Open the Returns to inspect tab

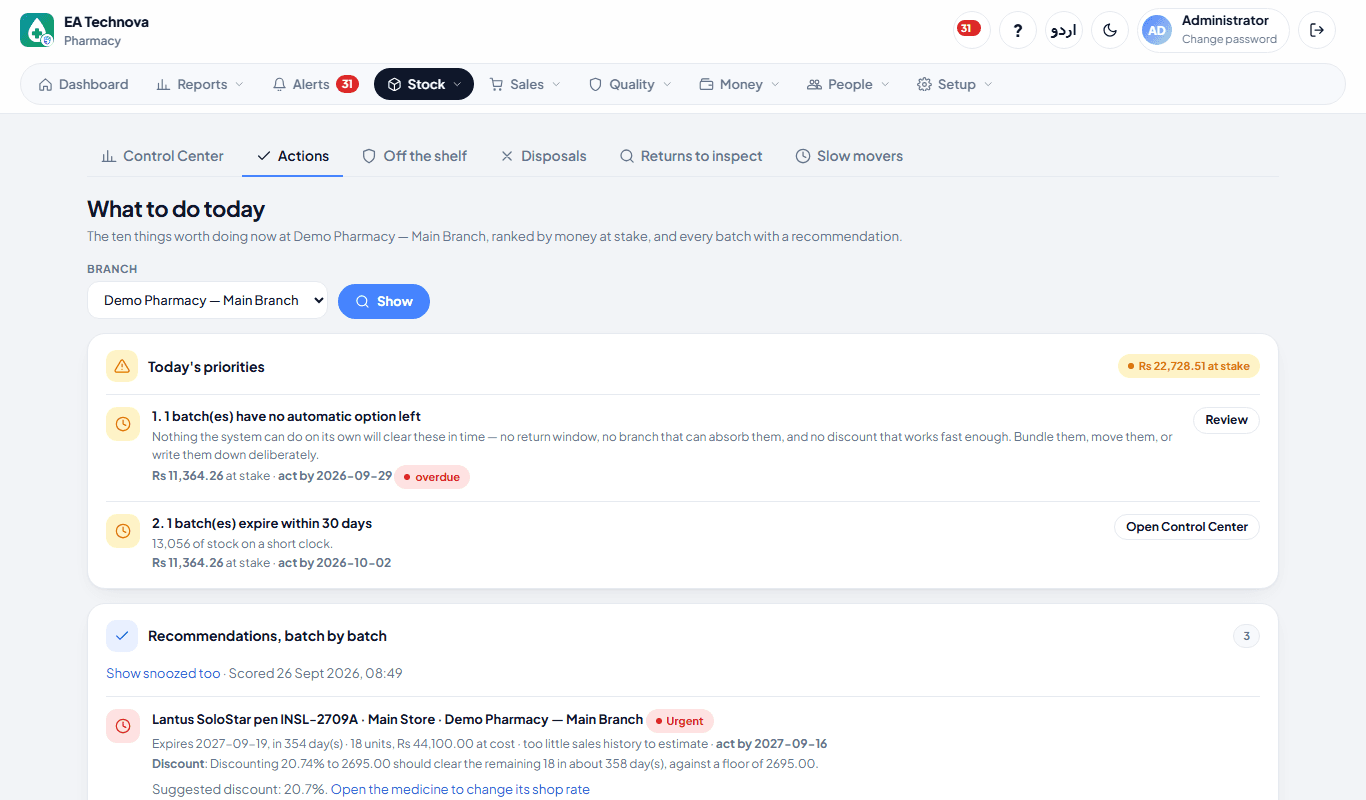tap(691, 156)
